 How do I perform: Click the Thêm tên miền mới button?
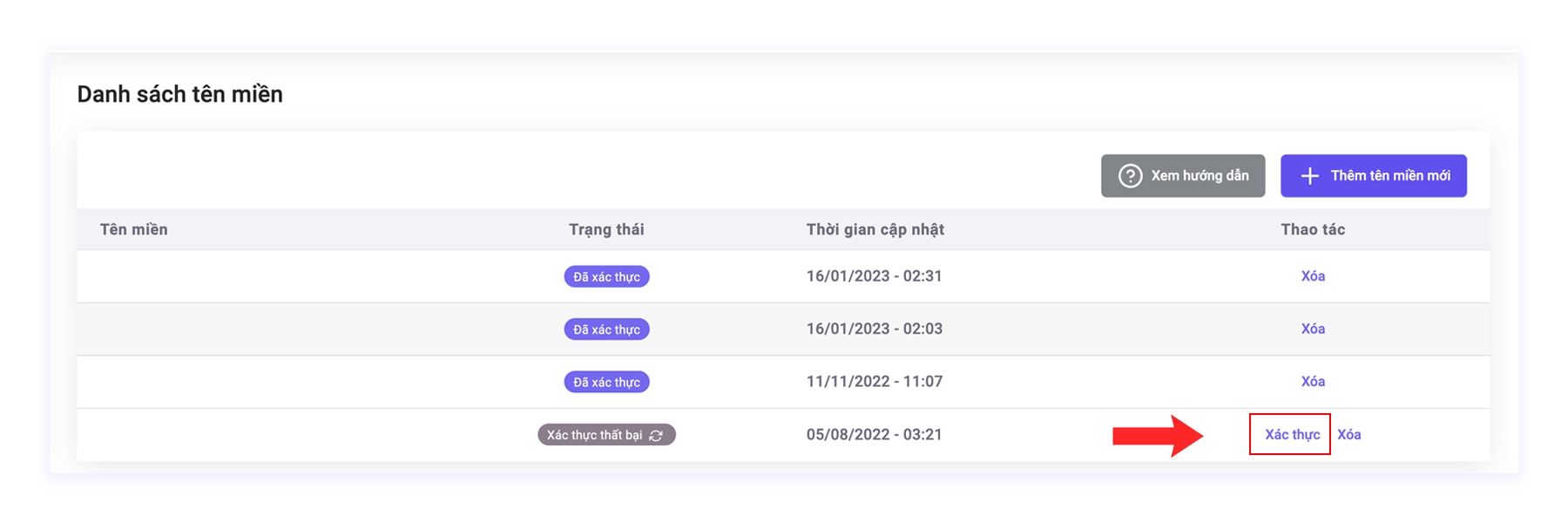pyautogui.click(x=1373, y=176)
